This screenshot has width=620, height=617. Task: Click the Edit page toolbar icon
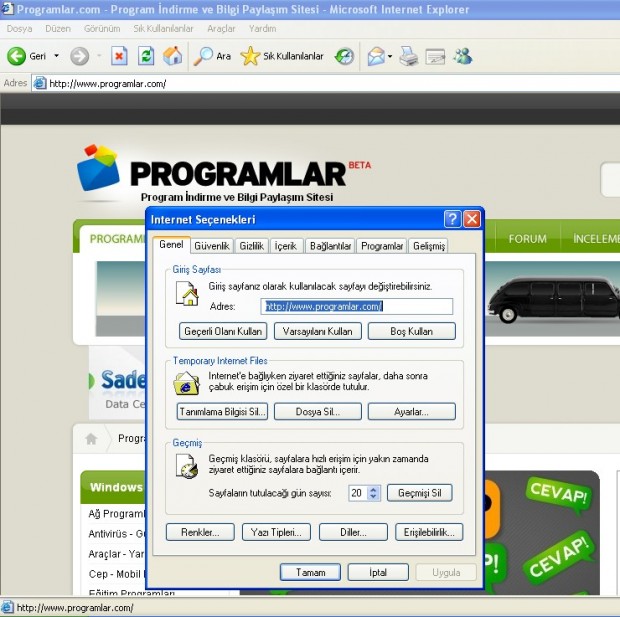coord(435,56)
